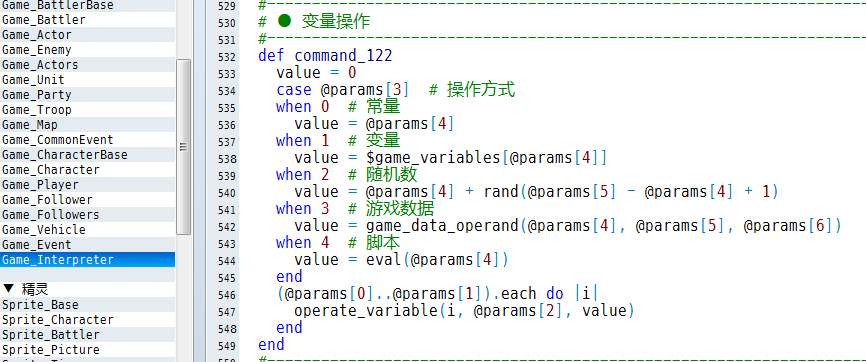Viewport: 866px width, 362px height.
Task: Open the Game_CommonEvent script
Action: click(x=87, y=140)
